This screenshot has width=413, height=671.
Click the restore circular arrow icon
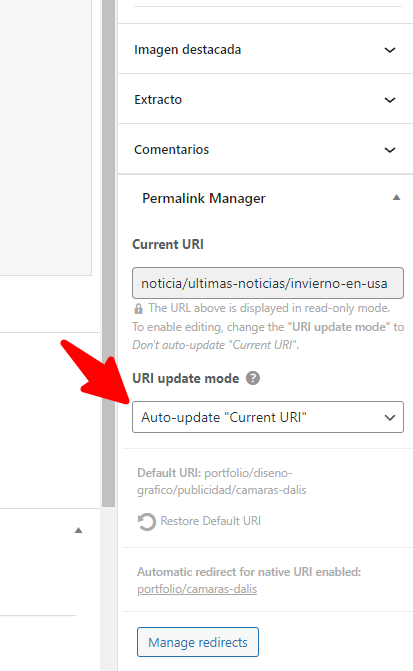146,522
